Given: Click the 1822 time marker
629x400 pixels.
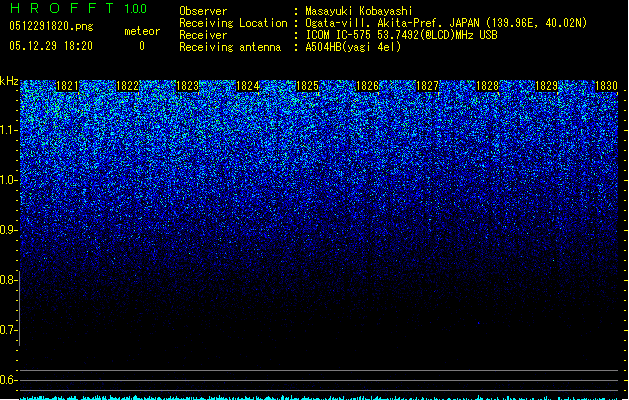Looking at the screenshot, I should click(x=127, y=86).
